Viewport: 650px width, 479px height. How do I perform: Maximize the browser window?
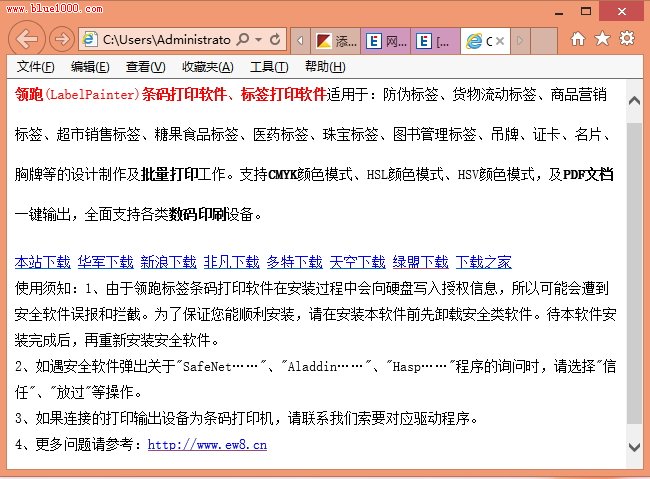(x=586, y=11)
